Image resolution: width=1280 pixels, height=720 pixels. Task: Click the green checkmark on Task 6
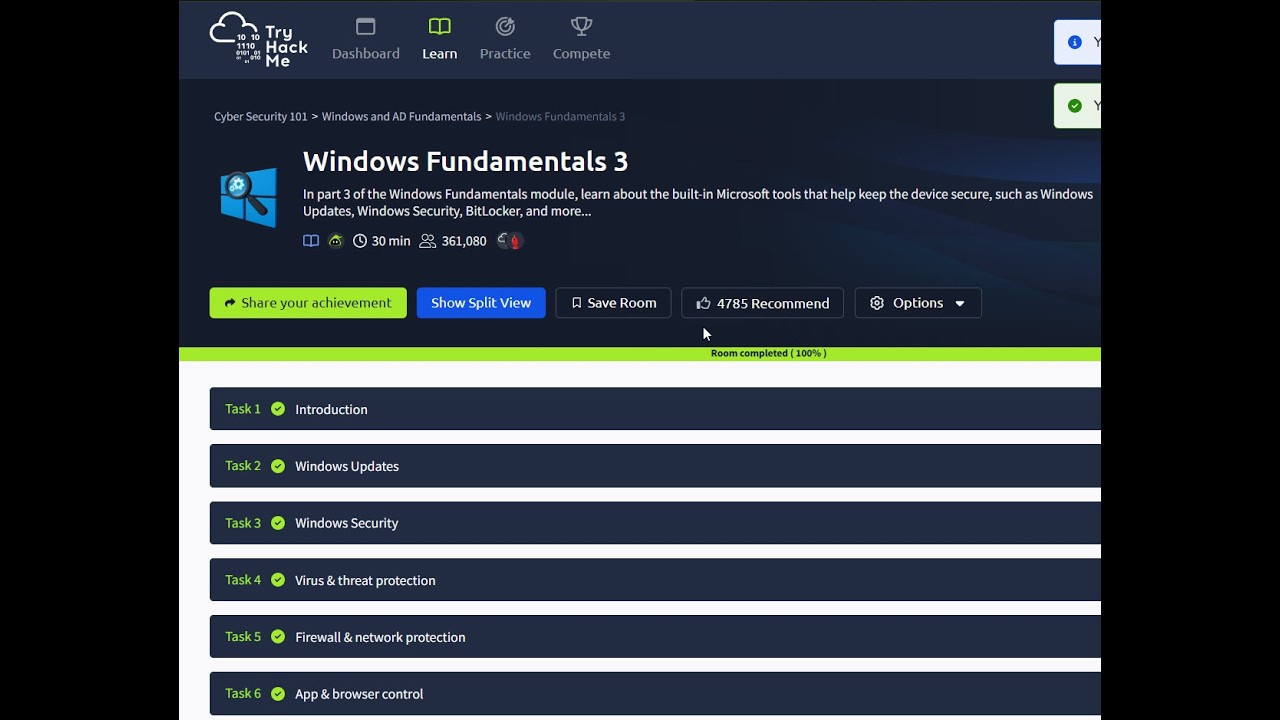coord(278,694)
